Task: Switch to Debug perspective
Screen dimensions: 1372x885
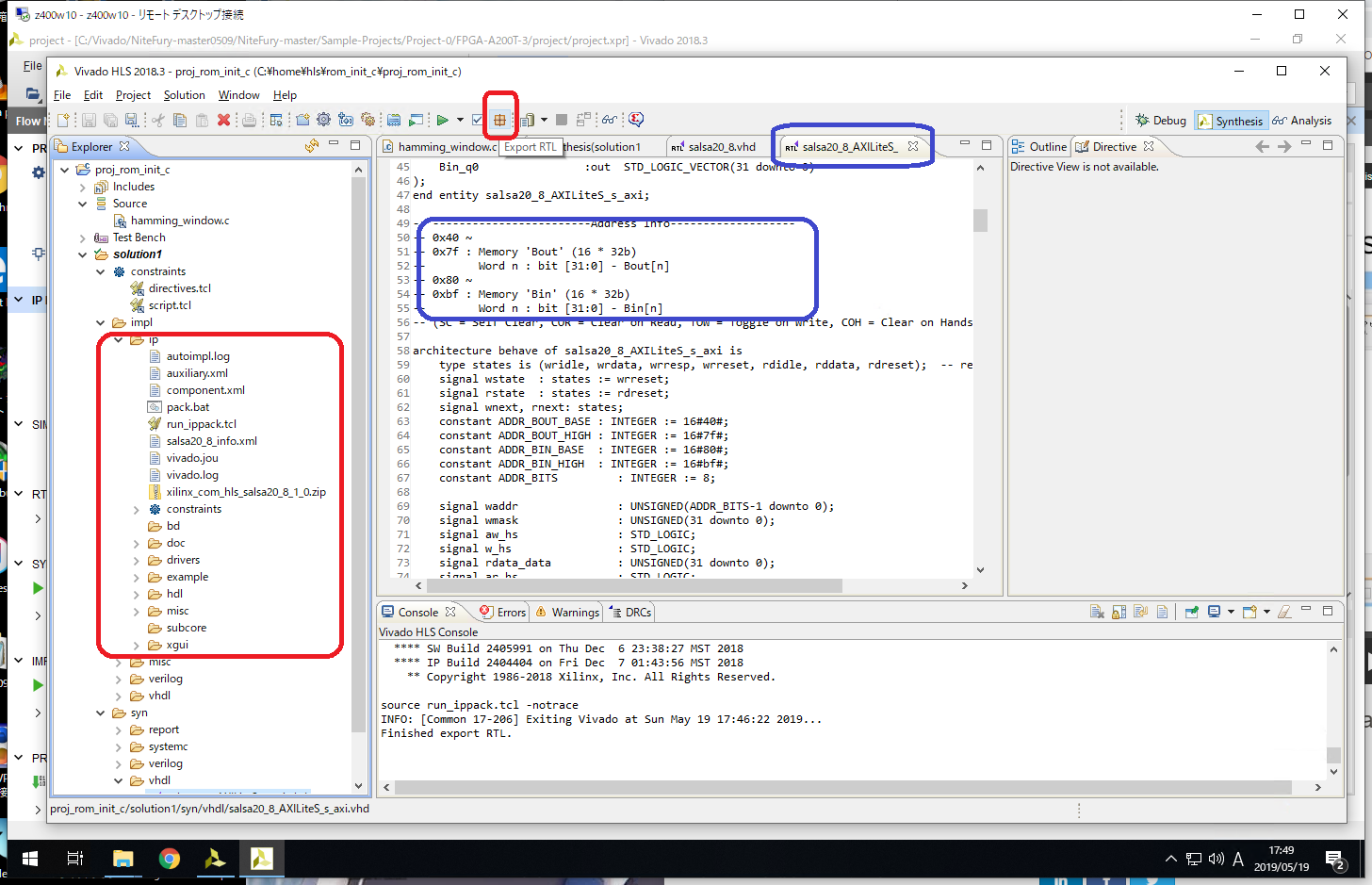Action: (1161, 121)
